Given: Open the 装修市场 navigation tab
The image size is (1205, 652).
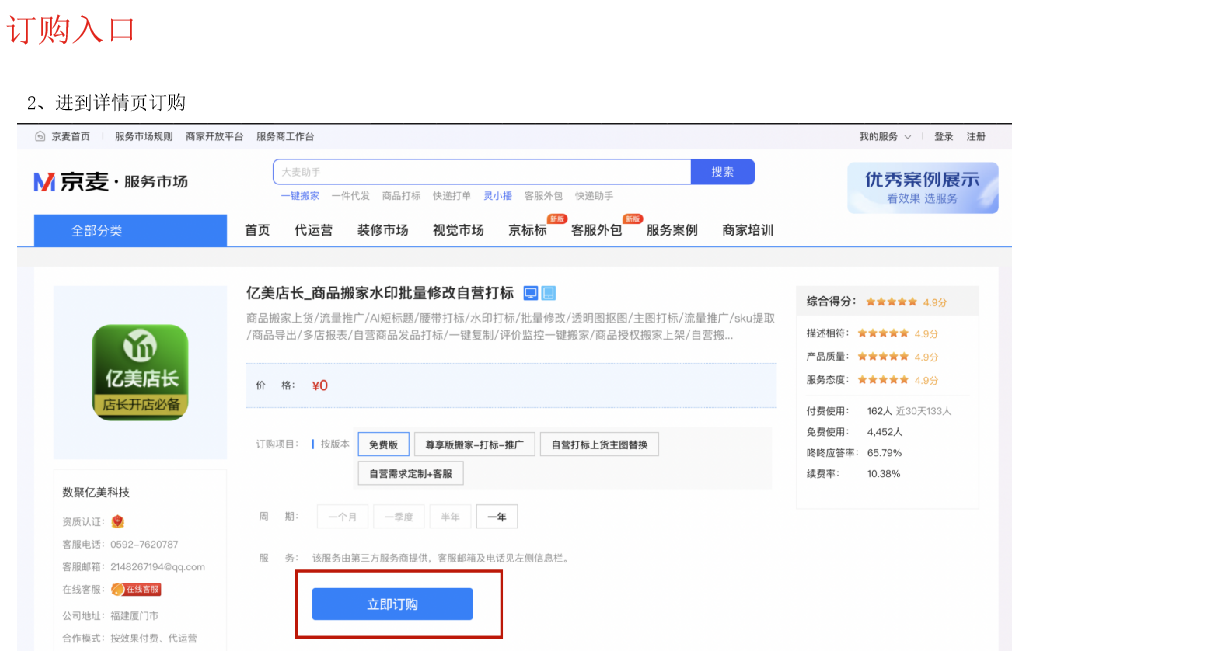Looking at the screenshot, I should pyautogui.click(x=382, y=230).
